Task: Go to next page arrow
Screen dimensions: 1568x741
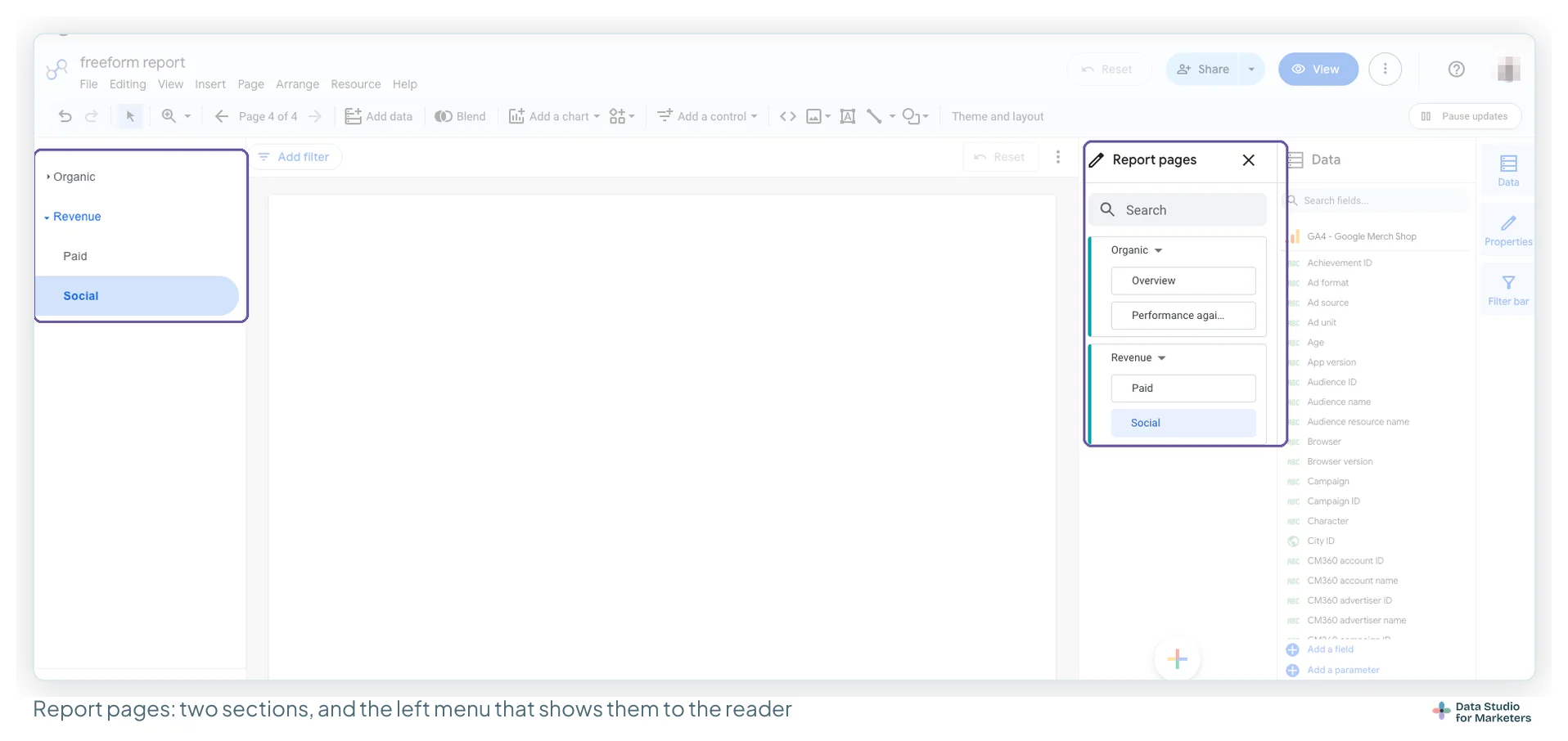Action: 315,116
